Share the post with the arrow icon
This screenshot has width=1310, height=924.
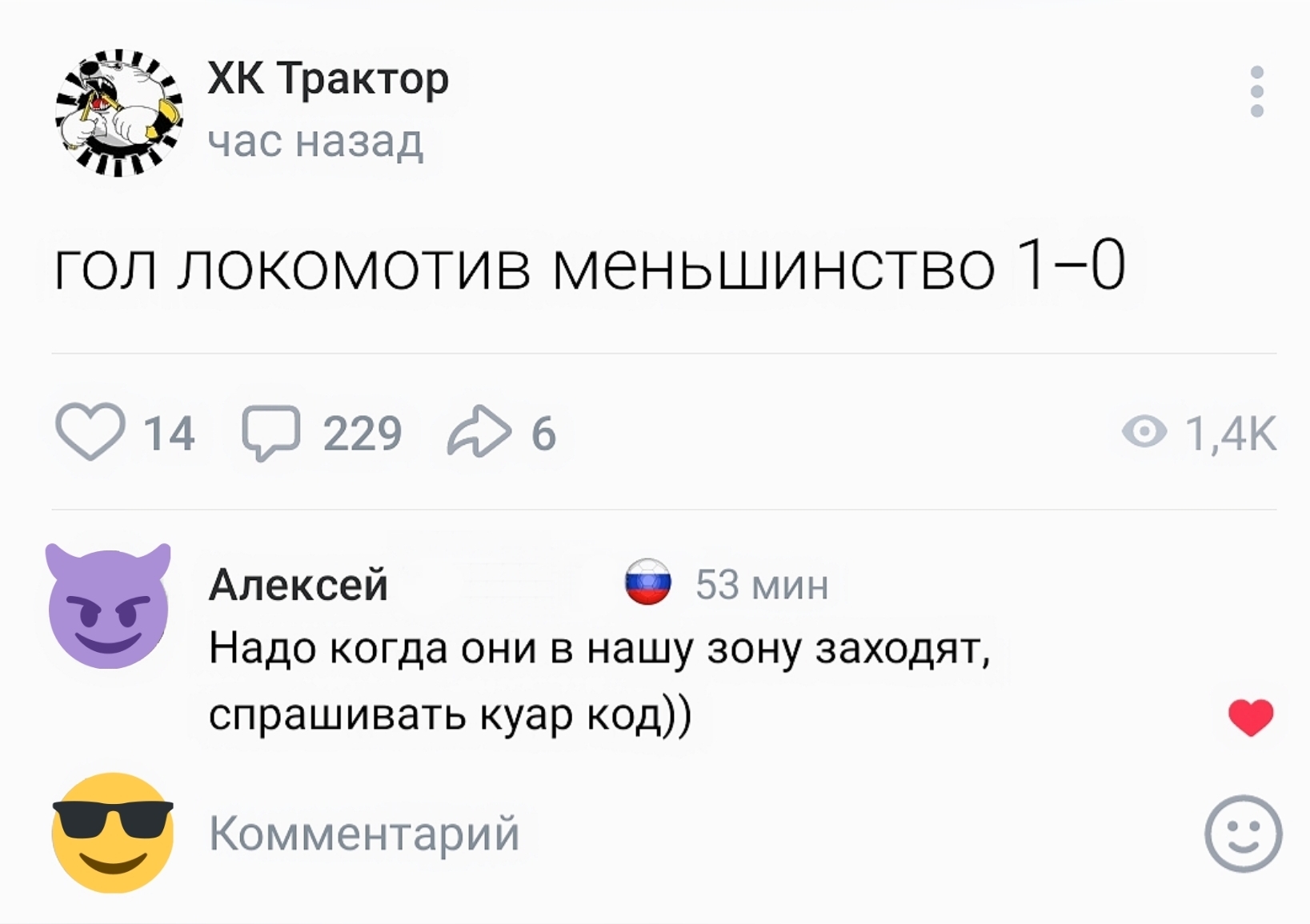(x=479, y=432)
